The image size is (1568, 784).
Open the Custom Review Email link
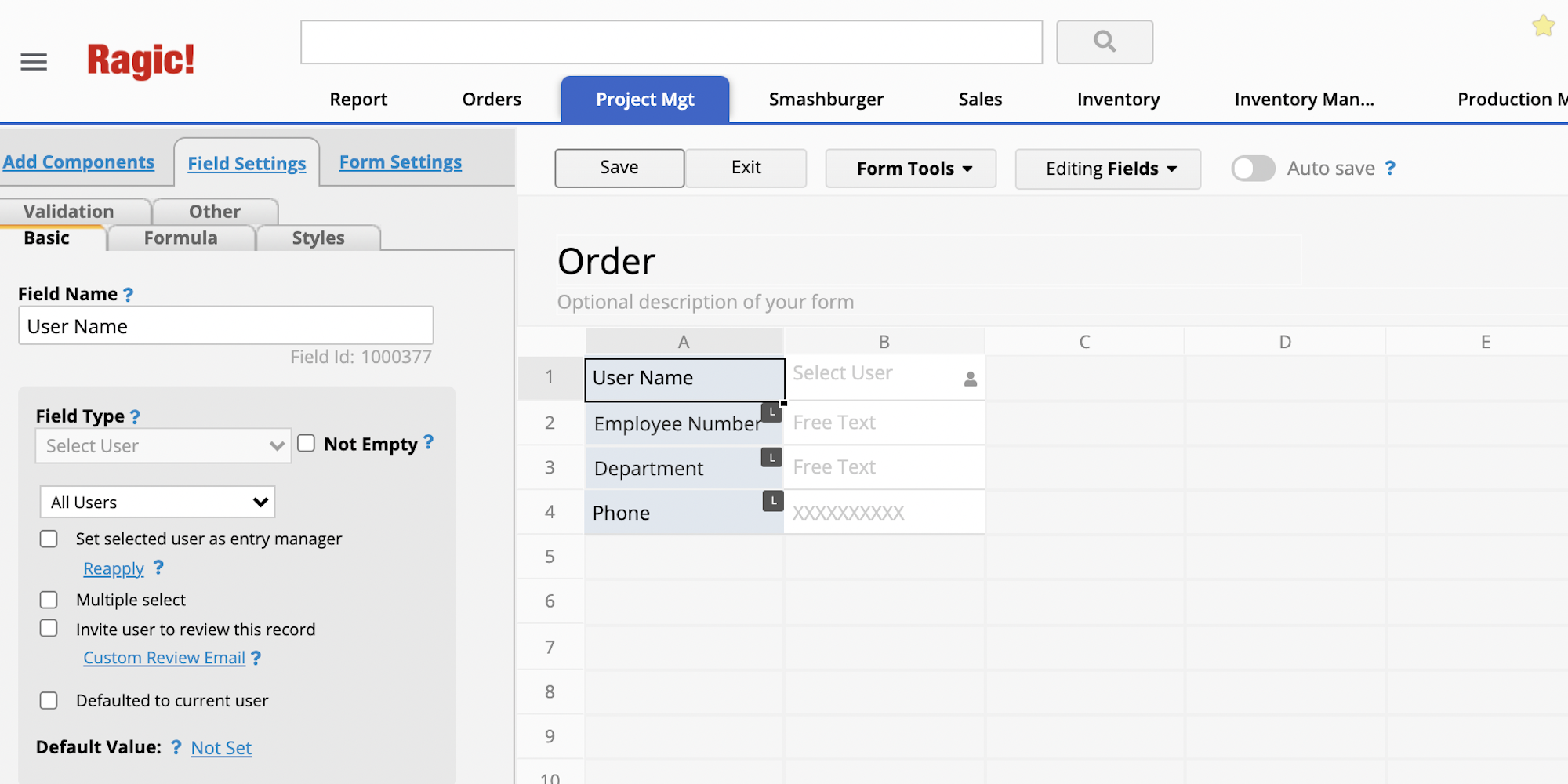(x=164, y=658)
